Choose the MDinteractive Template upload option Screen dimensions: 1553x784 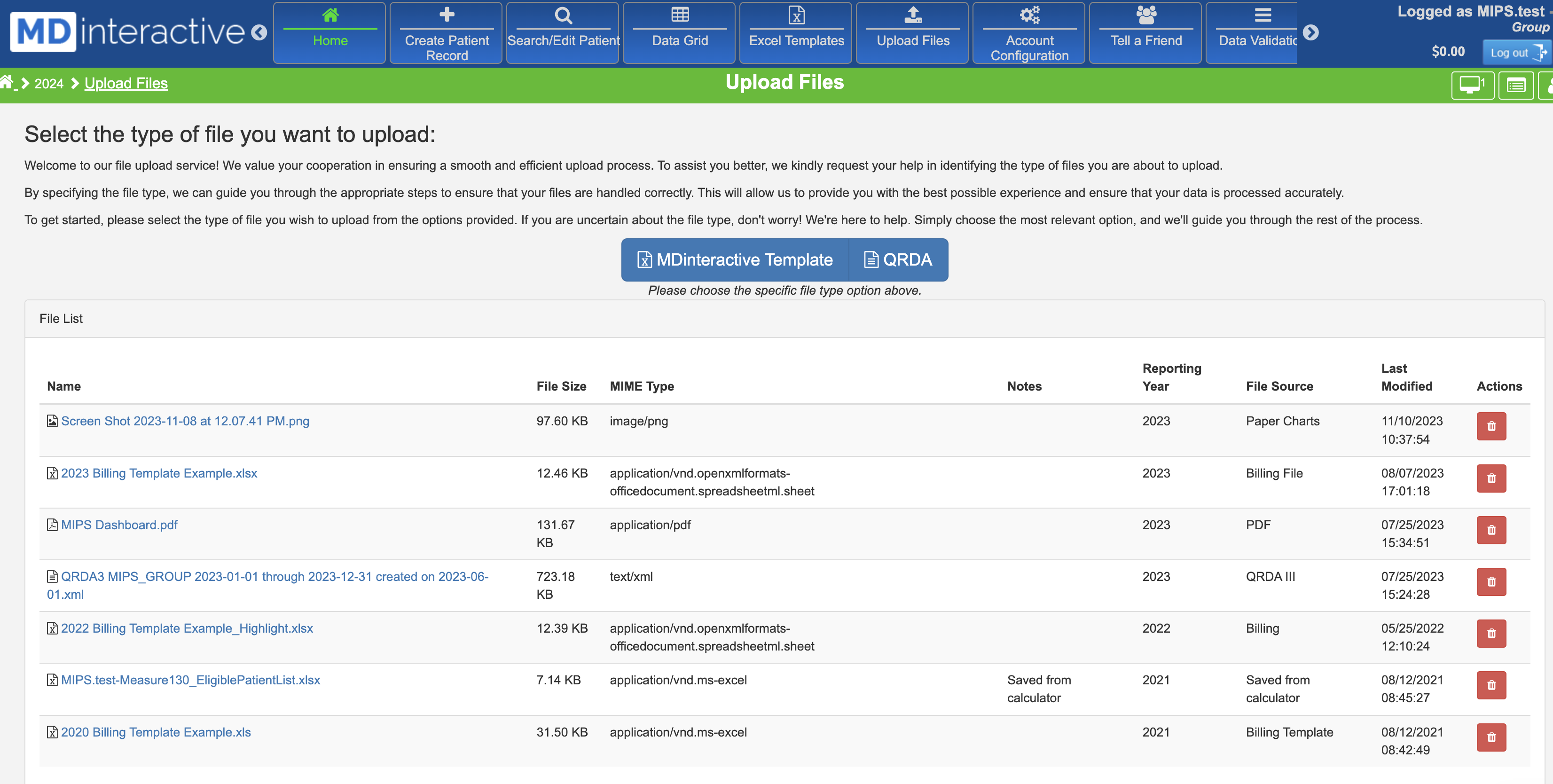click(735, 260)
